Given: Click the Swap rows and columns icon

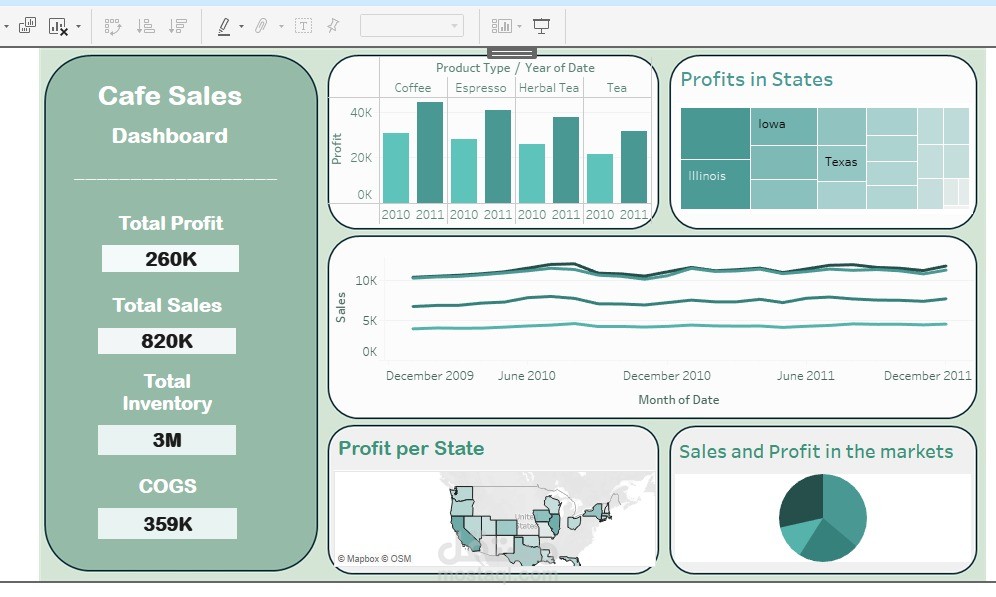Looking at the screenshot, I should coord(112,26).
